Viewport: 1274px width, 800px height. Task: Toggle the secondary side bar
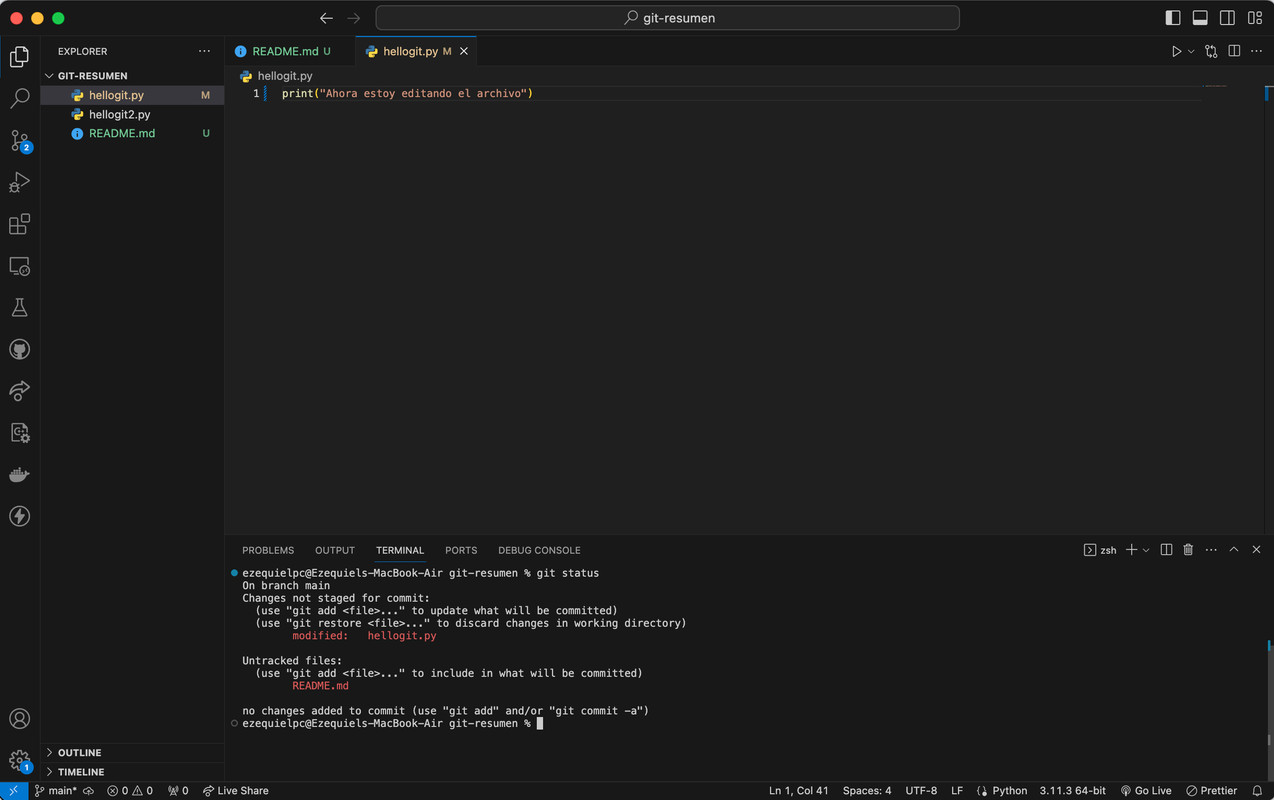tap(1227, 18)
